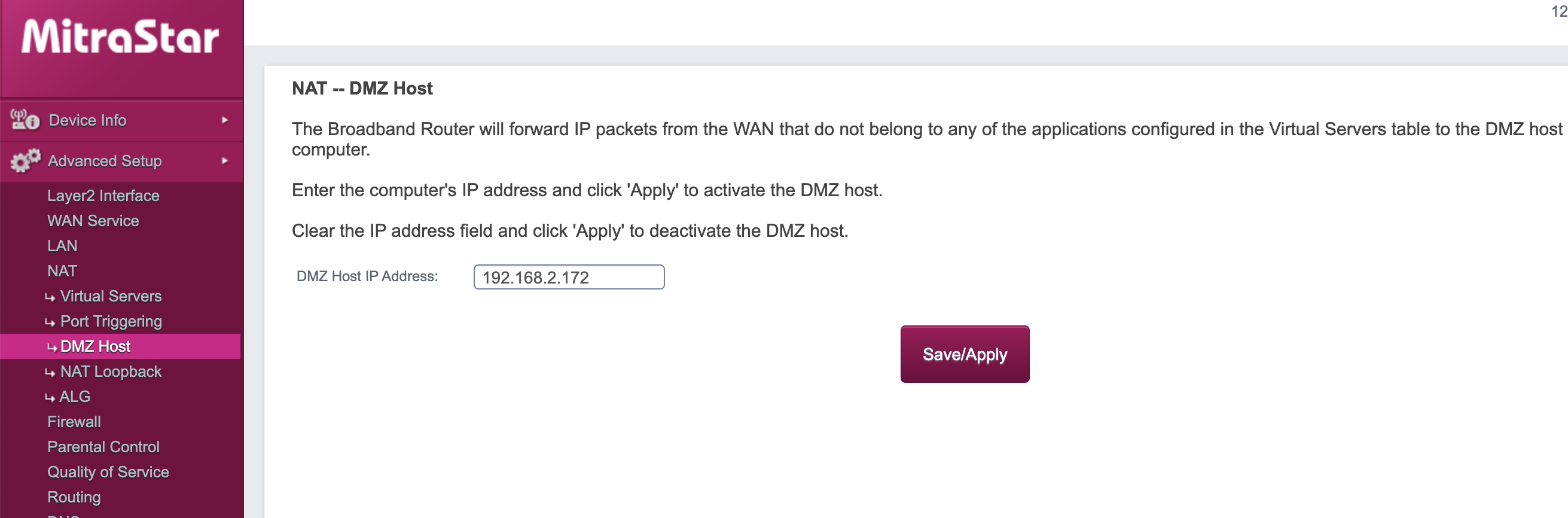Click the MitraStar logo
Viewport: 1568px width, 518px height.
pos(121,38)
